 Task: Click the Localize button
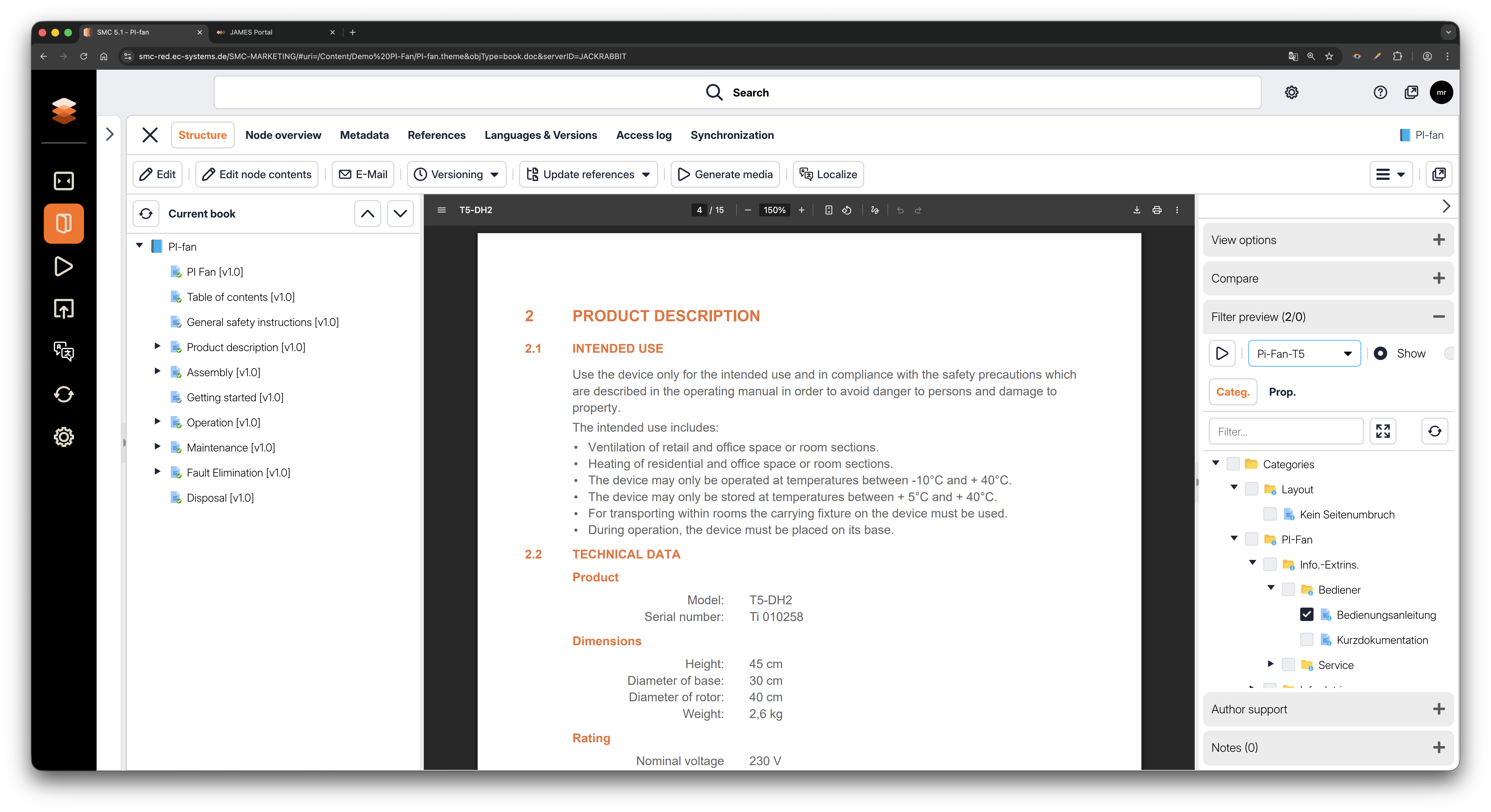(x=828, y=174)
